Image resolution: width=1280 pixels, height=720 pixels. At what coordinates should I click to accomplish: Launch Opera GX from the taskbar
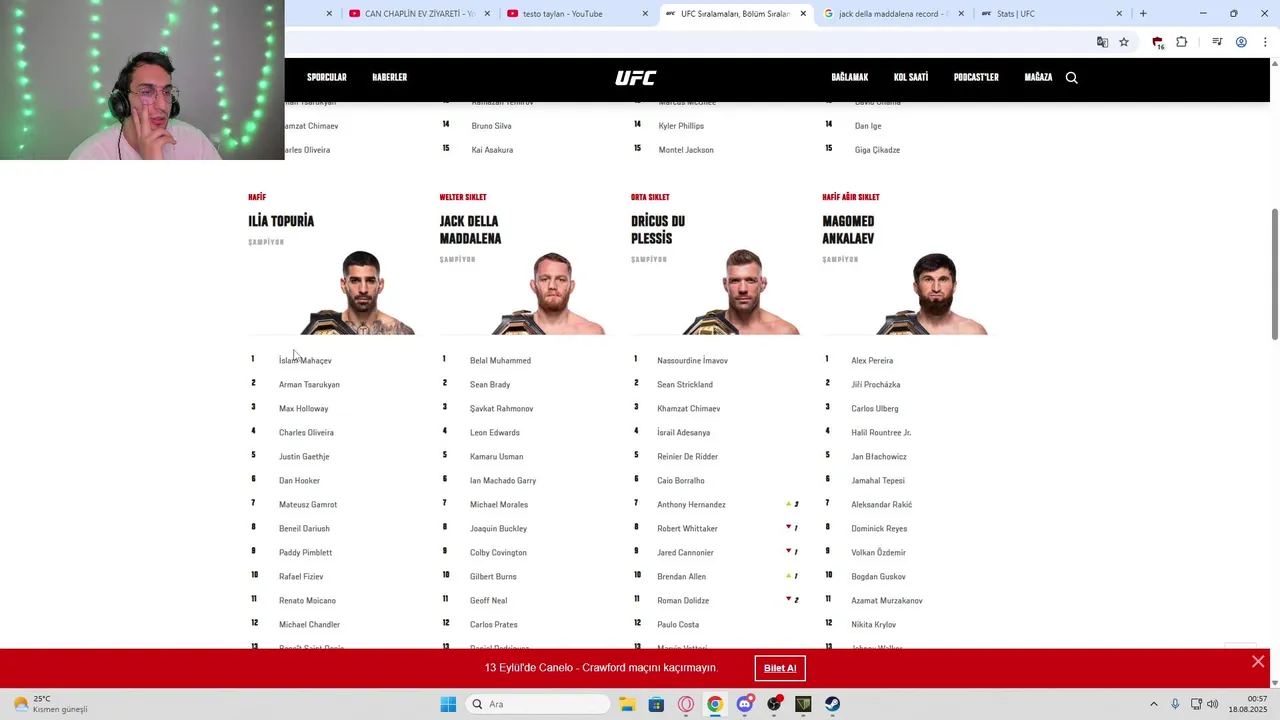point(686,704)
